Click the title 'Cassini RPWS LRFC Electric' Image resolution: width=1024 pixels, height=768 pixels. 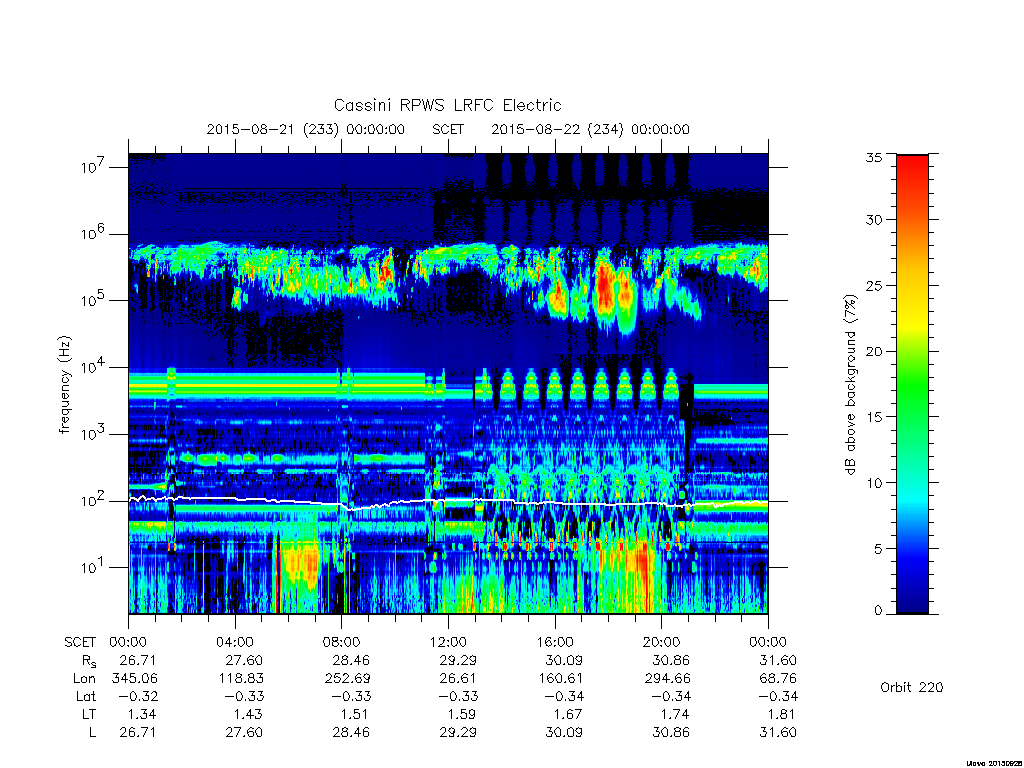[447, 105]
